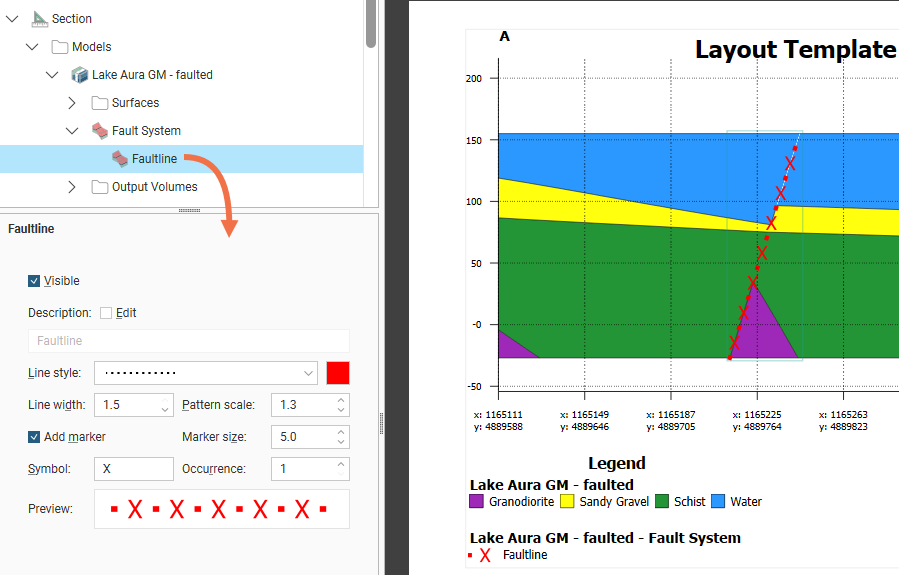Click the Symbol input field
The height and width of the screenshot is (575, 899).
pyautogui.click(x=134, y=469)
